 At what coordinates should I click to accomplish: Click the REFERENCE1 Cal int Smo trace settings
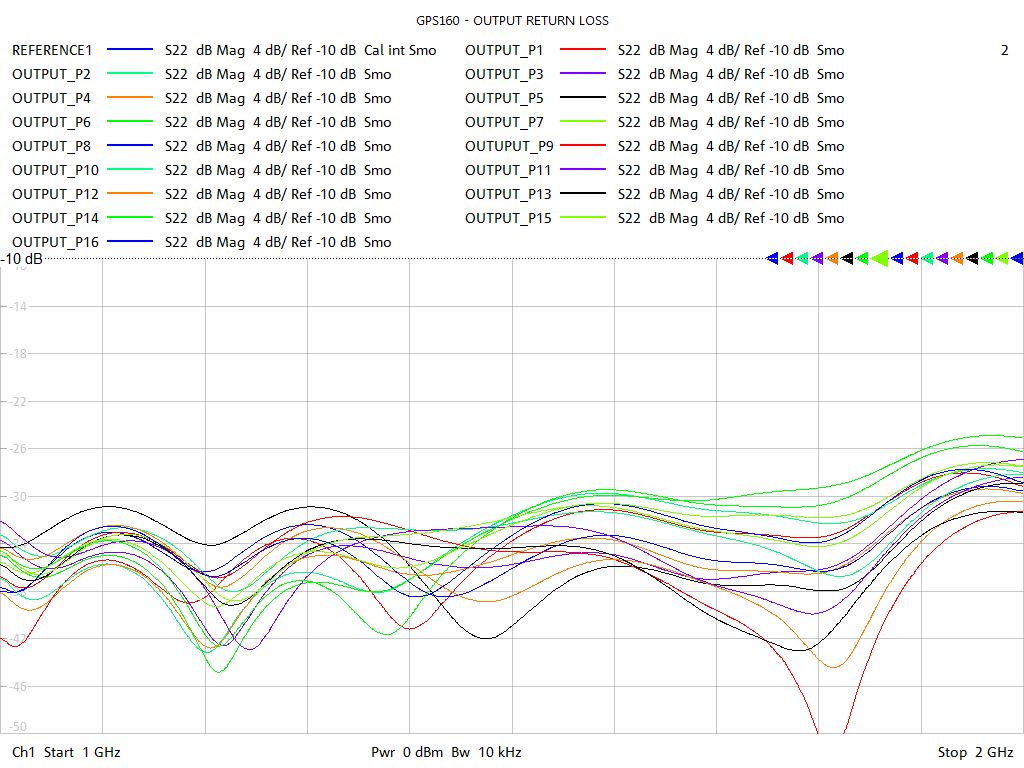300,50
